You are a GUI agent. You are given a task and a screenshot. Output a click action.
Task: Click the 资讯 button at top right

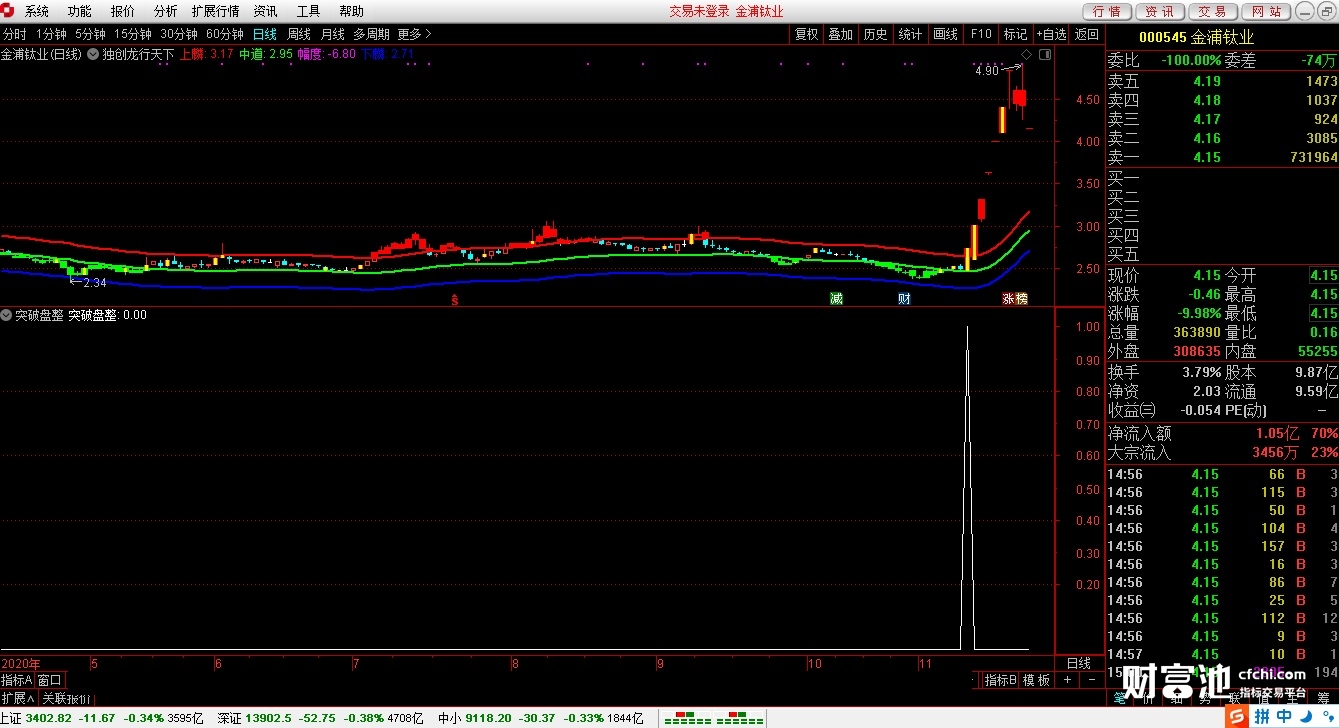[x=1160, y=12]
